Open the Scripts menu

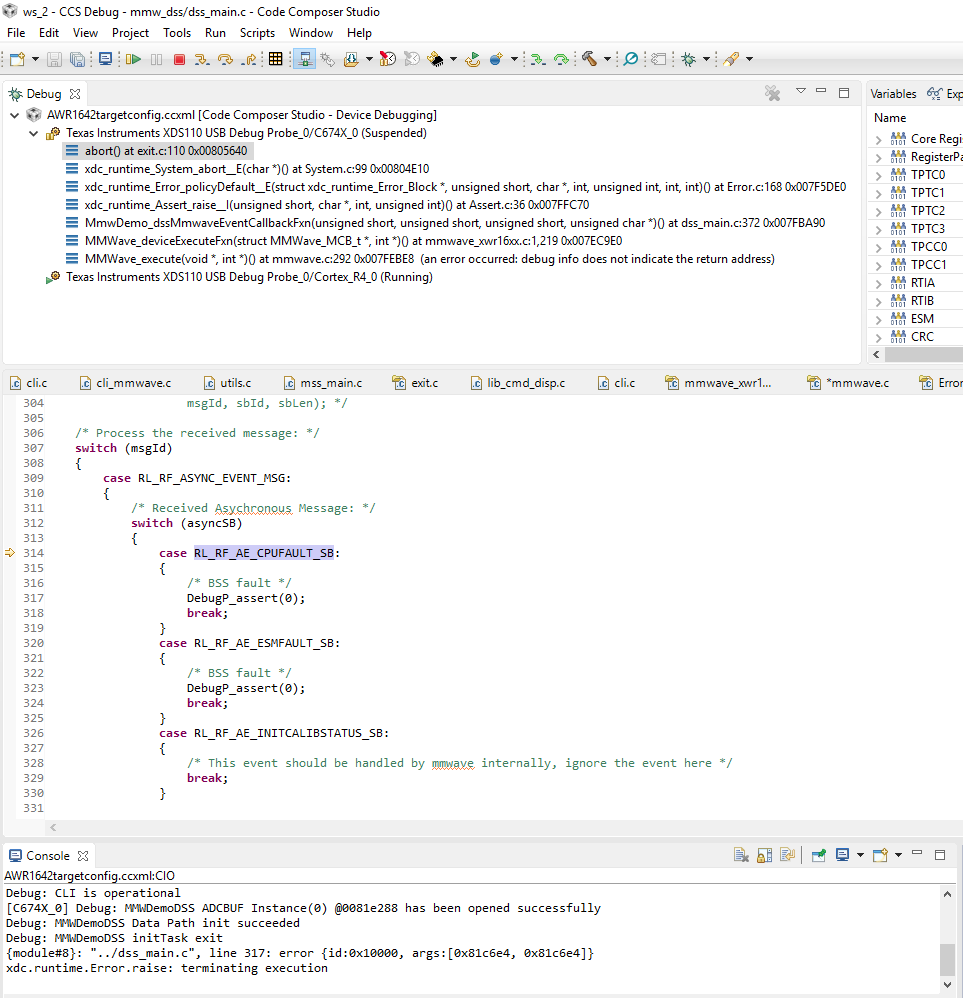[257, 32]
